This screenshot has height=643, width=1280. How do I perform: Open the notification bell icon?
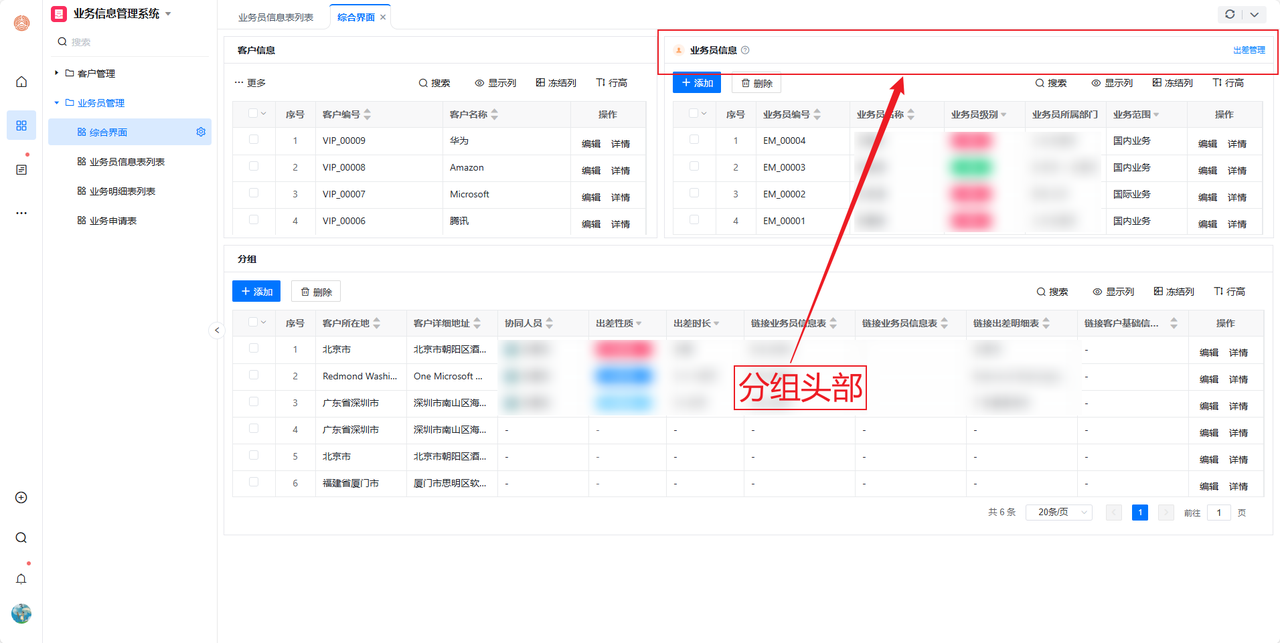(21, 579)
